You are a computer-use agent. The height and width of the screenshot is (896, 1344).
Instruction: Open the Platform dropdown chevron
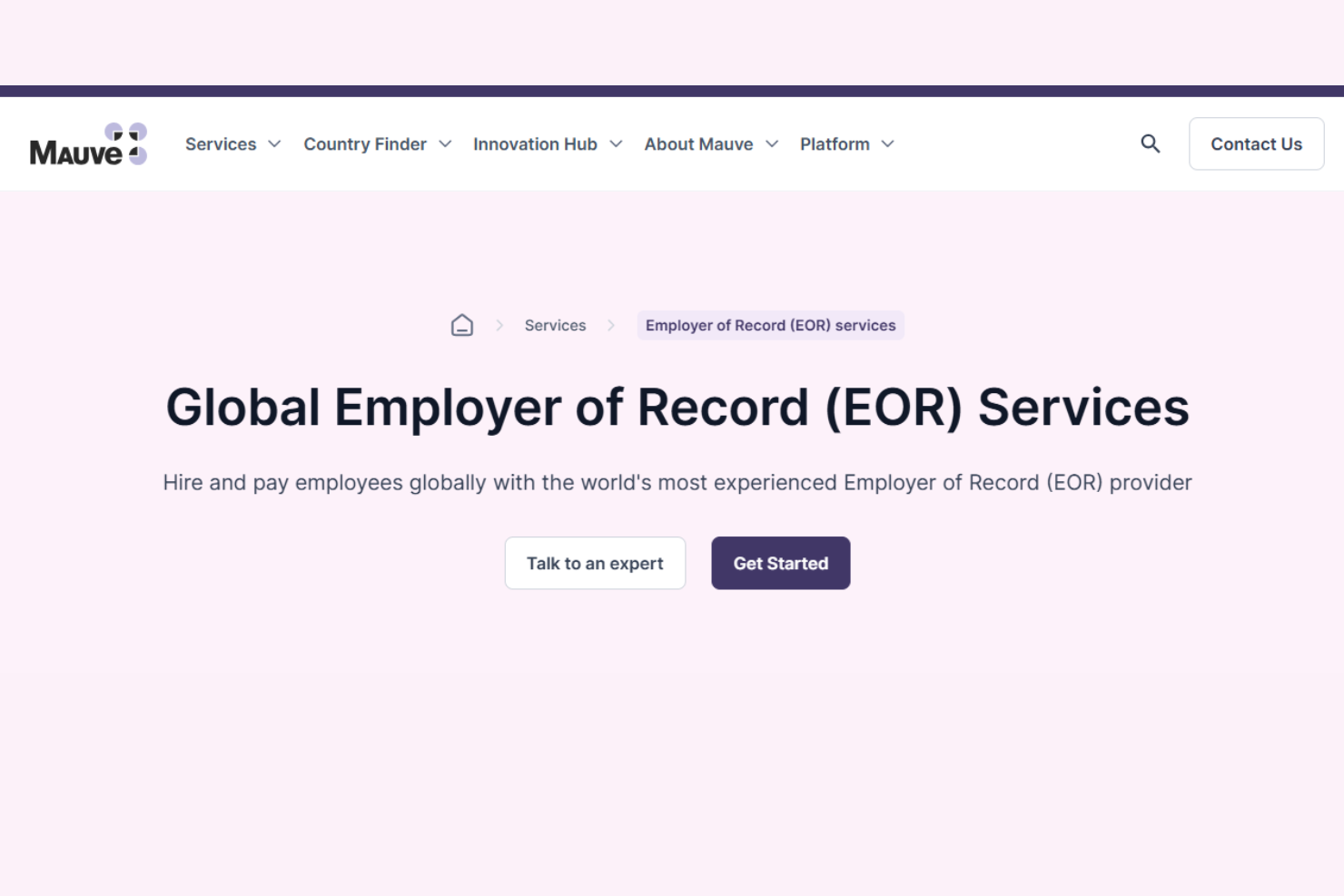pyautogui.click(x=888, y=144)
